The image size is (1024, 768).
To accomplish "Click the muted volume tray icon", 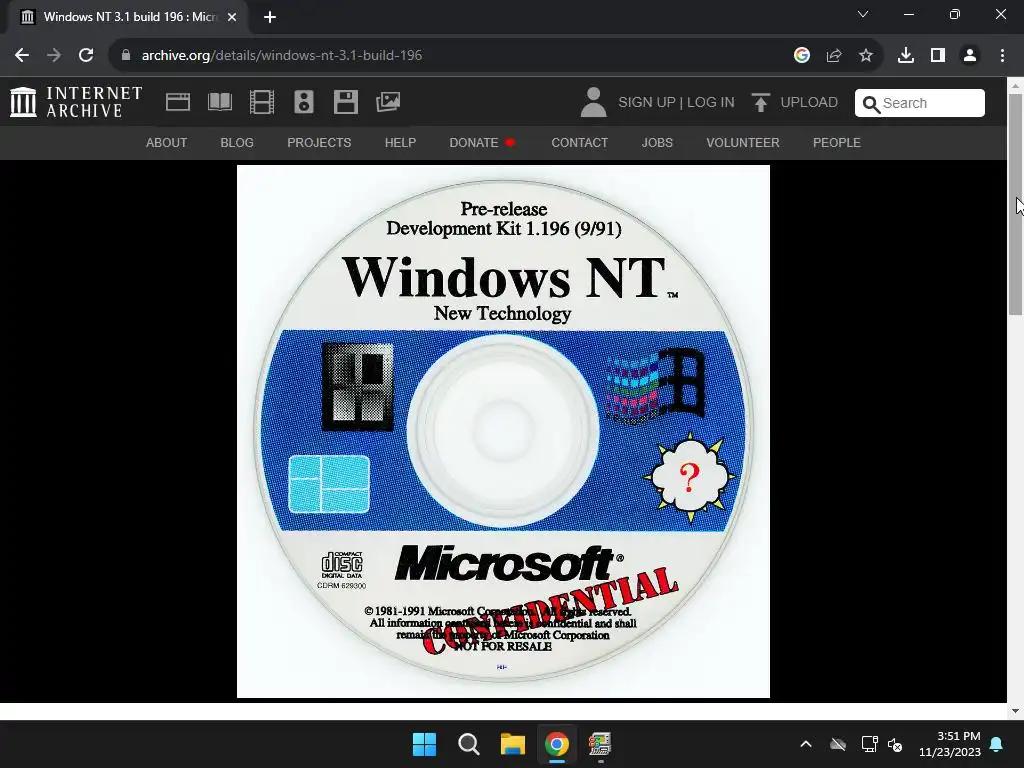I will pos(895,744).
